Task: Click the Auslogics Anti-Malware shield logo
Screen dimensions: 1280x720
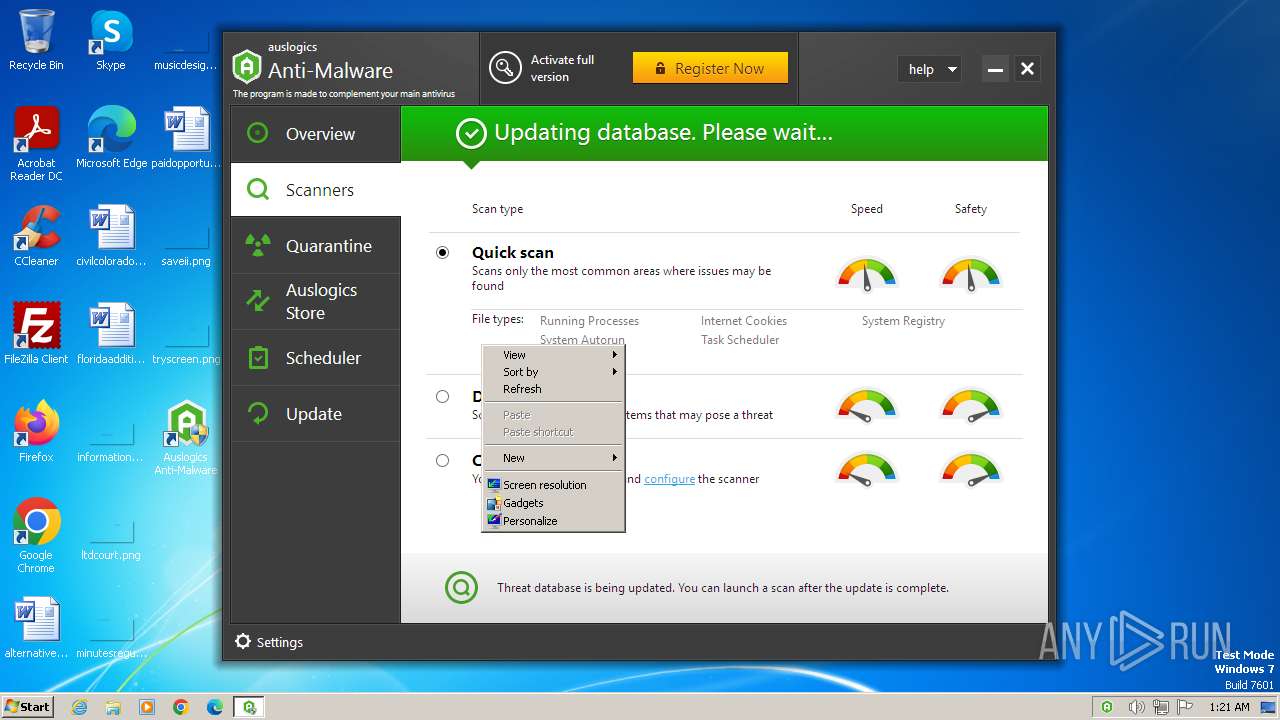Action: (246, 67)
